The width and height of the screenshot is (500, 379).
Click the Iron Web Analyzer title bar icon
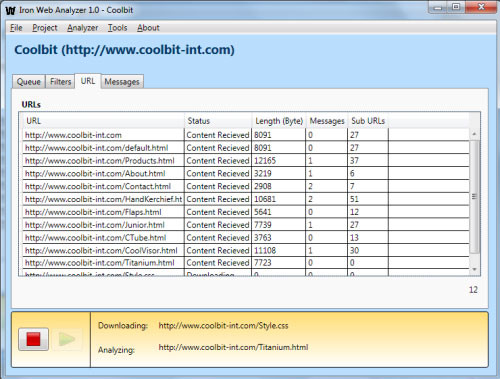pyautogui.click(x=10, y=10)
